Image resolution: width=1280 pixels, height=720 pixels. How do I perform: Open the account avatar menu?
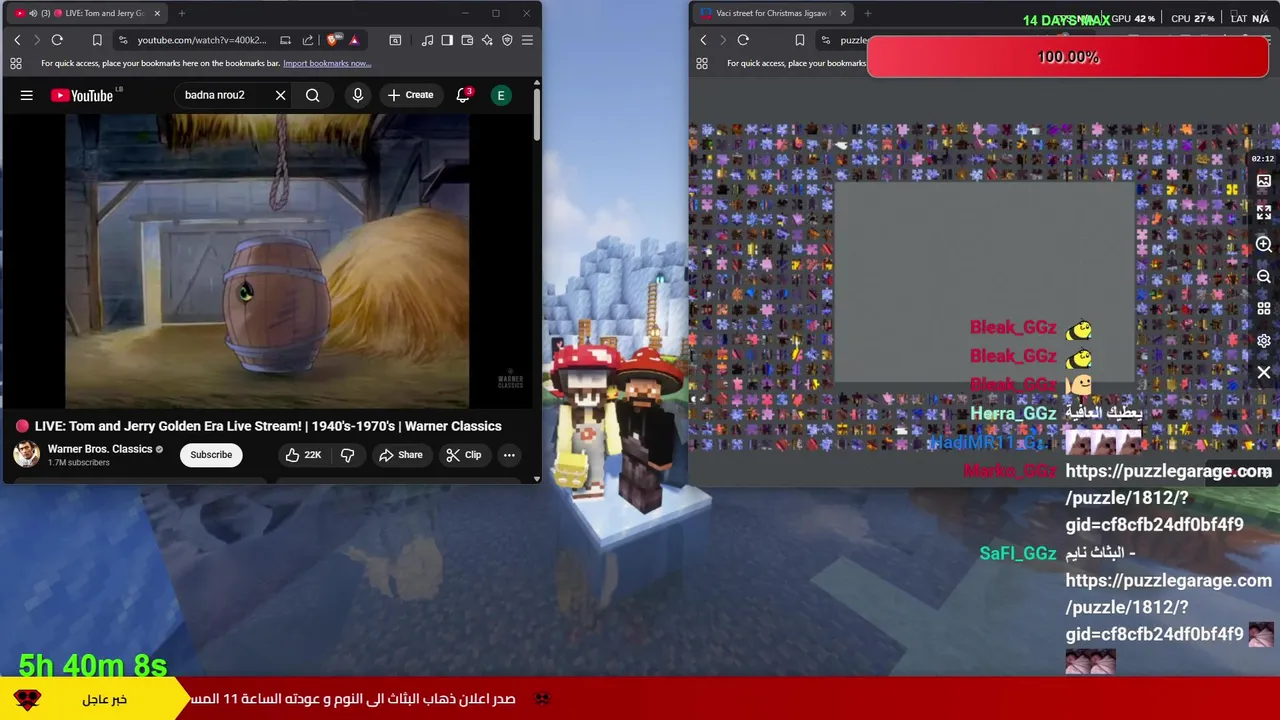501,95
